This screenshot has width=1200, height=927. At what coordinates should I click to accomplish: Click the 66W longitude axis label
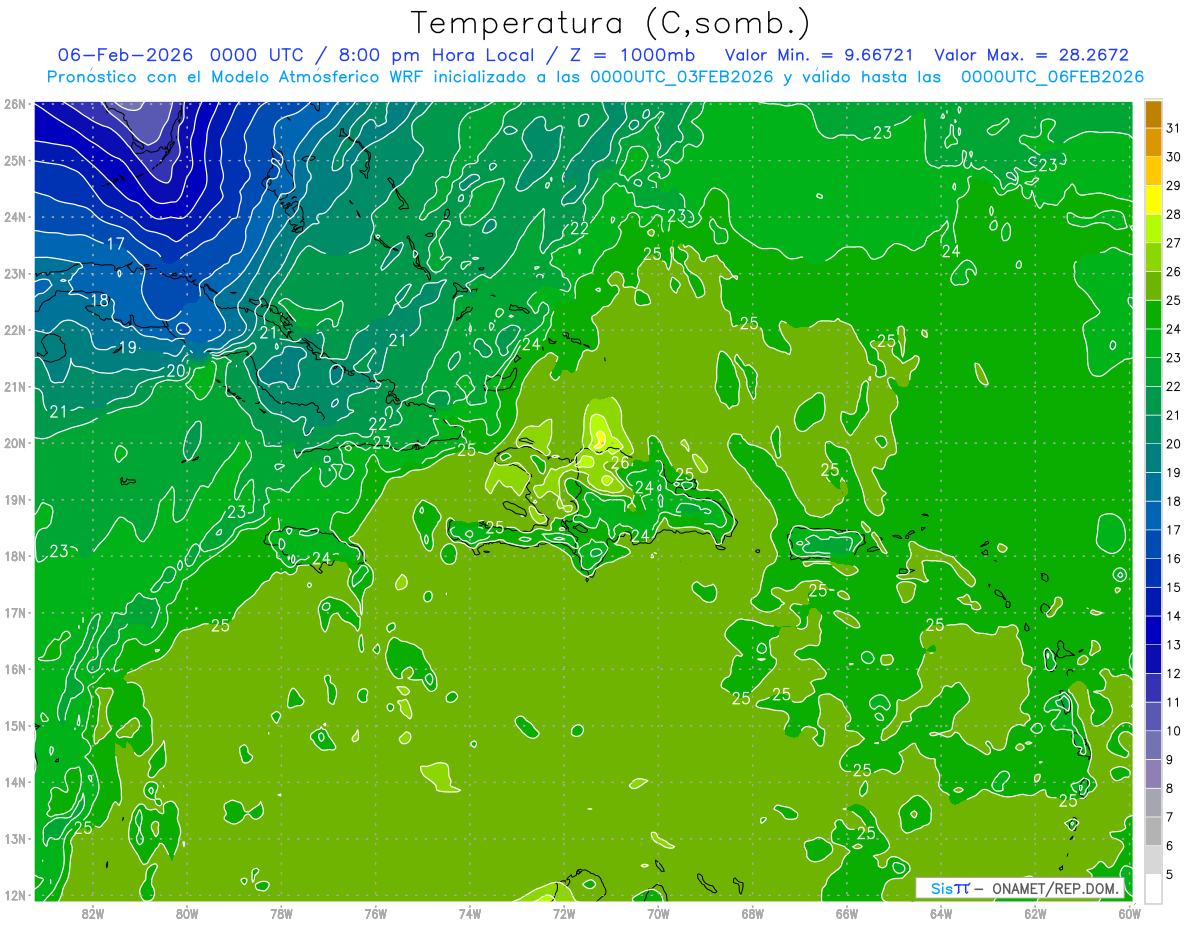[x=847, y=913]
